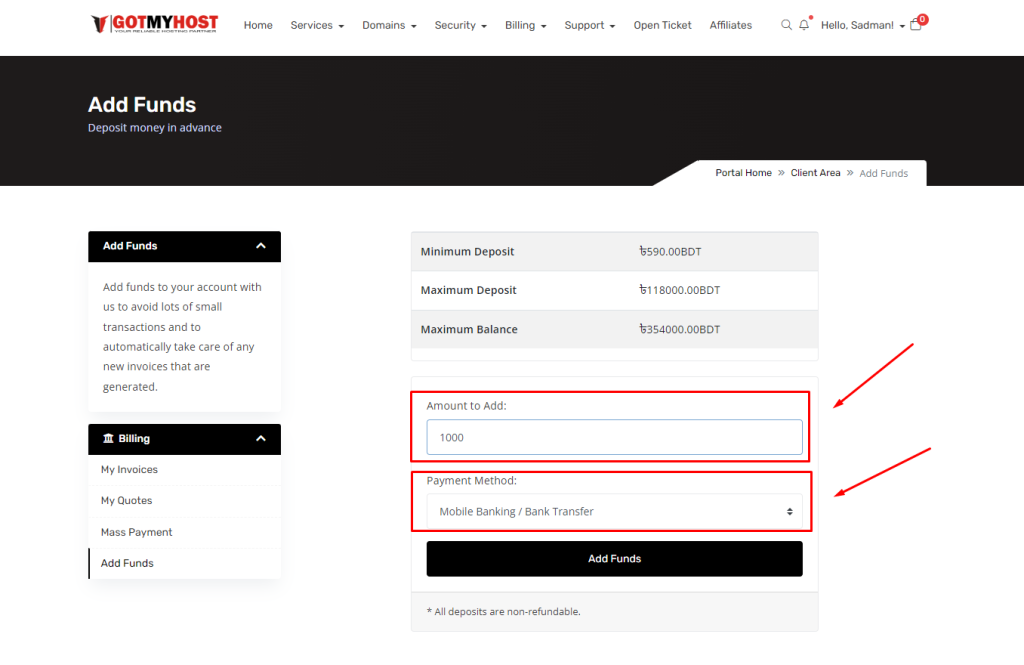
Task: Open the search icon in header
Action: click(786, 25)
